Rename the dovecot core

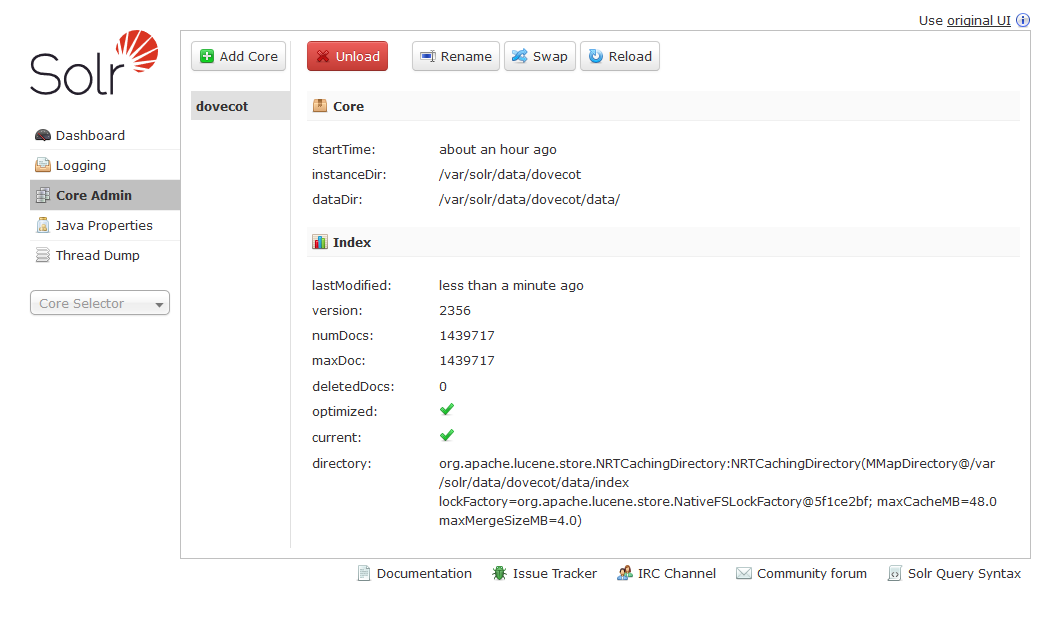[x=455, y=57]
